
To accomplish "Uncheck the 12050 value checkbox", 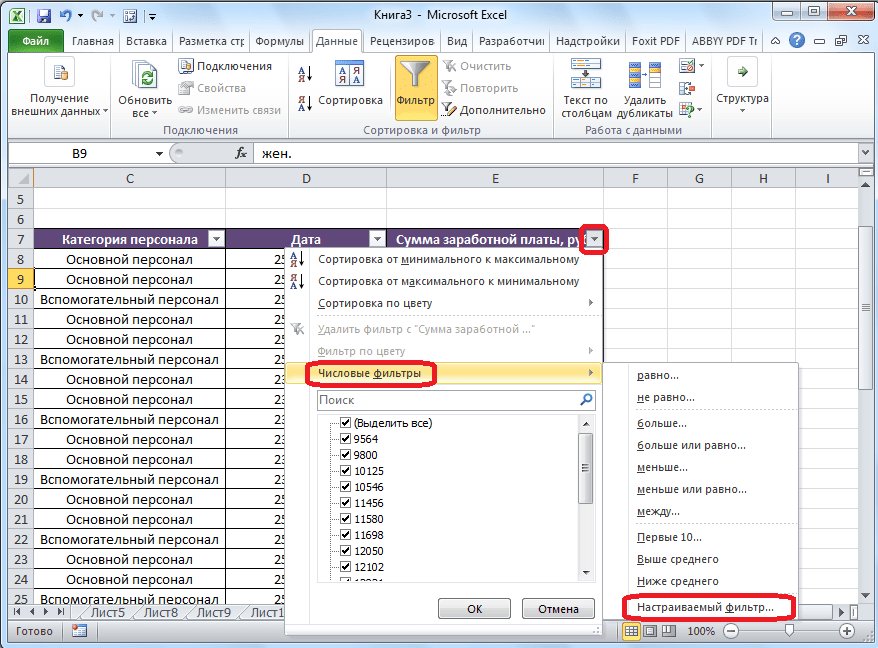I will (x=345, y=551).
